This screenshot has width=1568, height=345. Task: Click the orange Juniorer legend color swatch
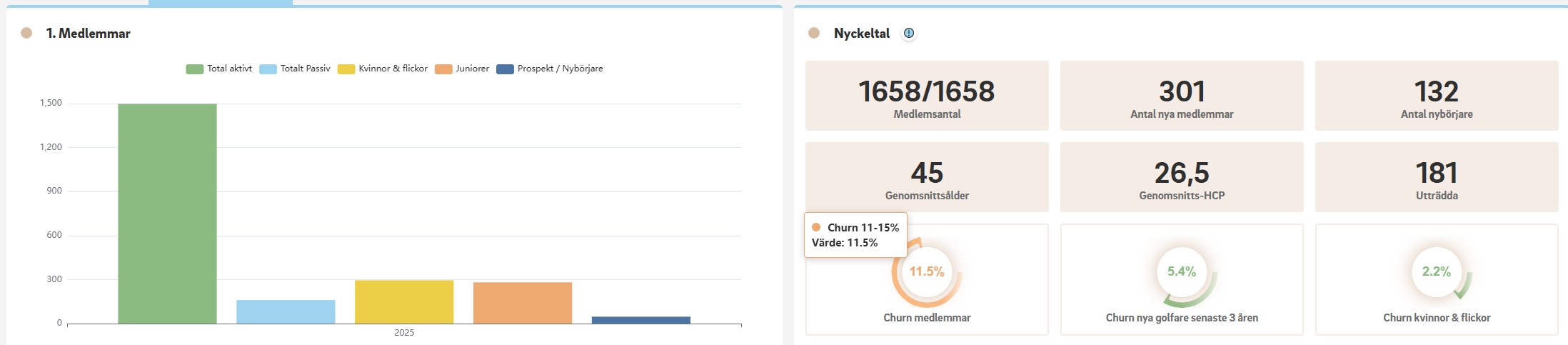coord(443,69)
